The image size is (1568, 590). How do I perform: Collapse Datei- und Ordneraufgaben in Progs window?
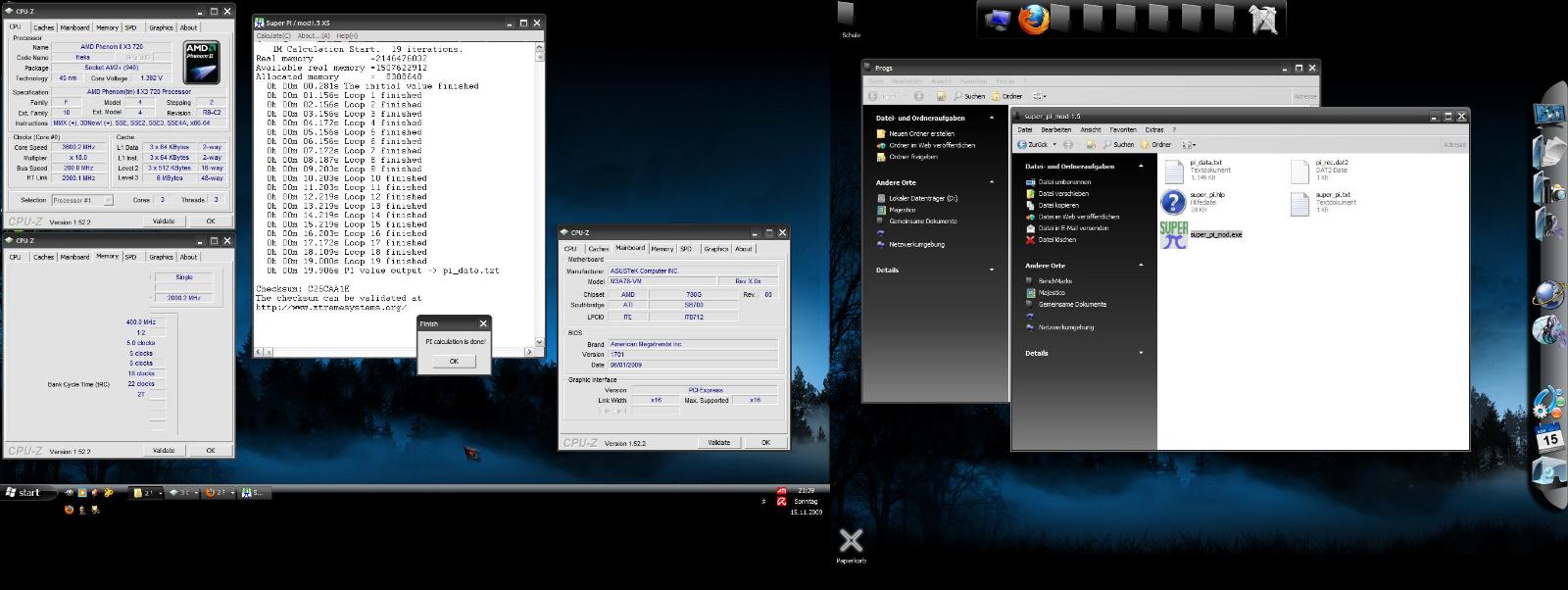click(992, 118)
